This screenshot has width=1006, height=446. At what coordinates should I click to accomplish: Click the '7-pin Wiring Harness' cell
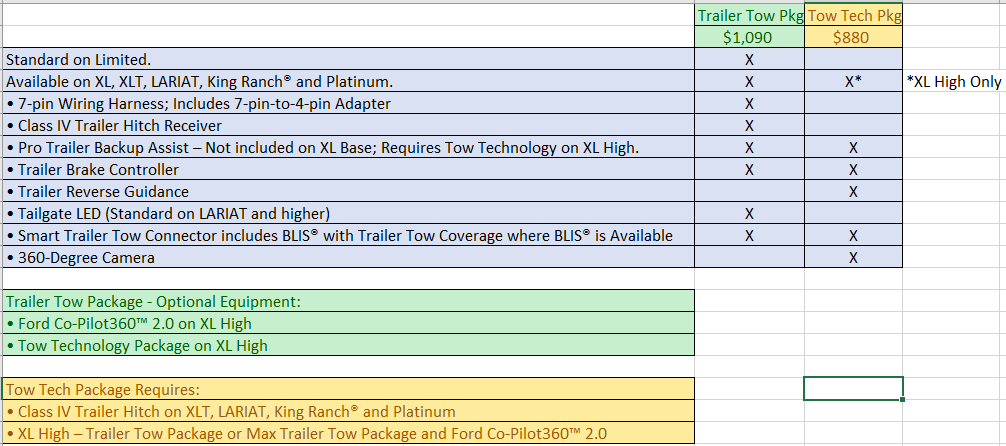pyautogui.click(x=348, y=103)
